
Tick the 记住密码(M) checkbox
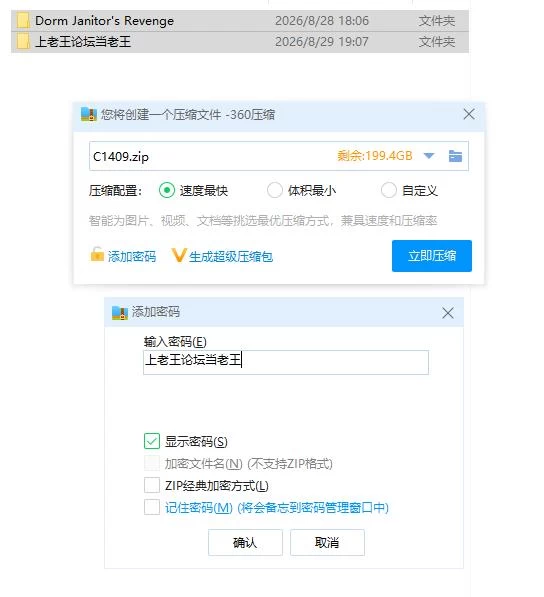152,507
